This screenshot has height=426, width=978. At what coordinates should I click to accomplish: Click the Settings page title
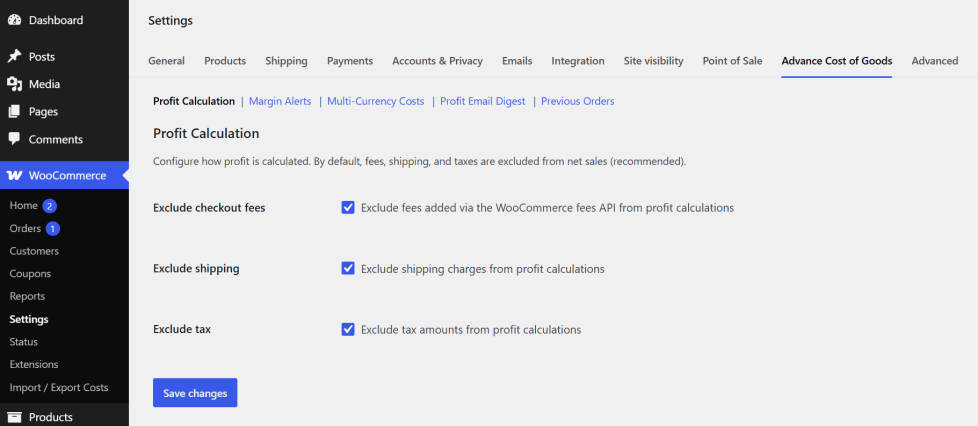click(x=170, y=21)
